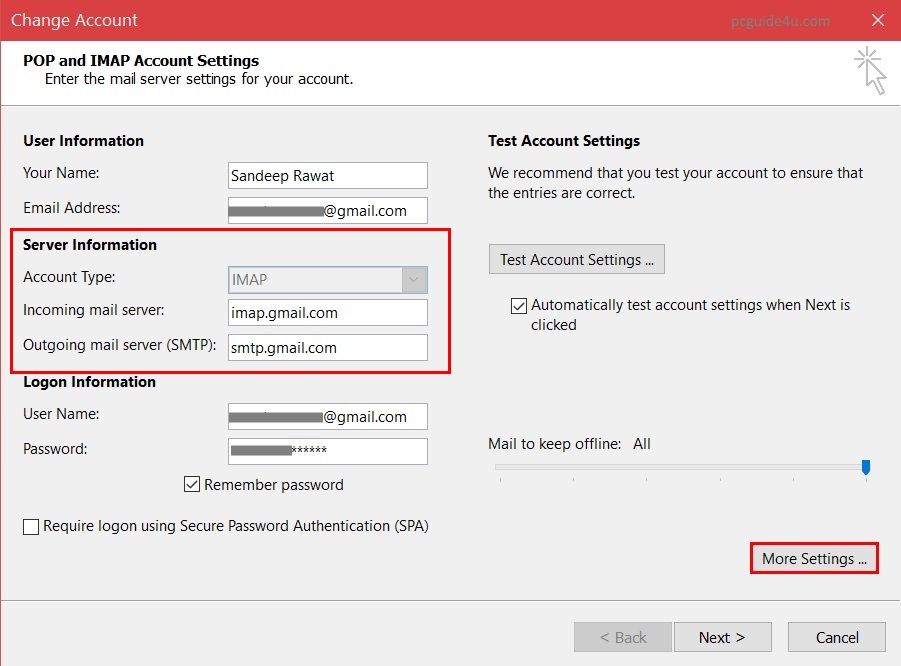Click into the Email Address field
Viewport: 901px width, 666px height.
point(328,211)
